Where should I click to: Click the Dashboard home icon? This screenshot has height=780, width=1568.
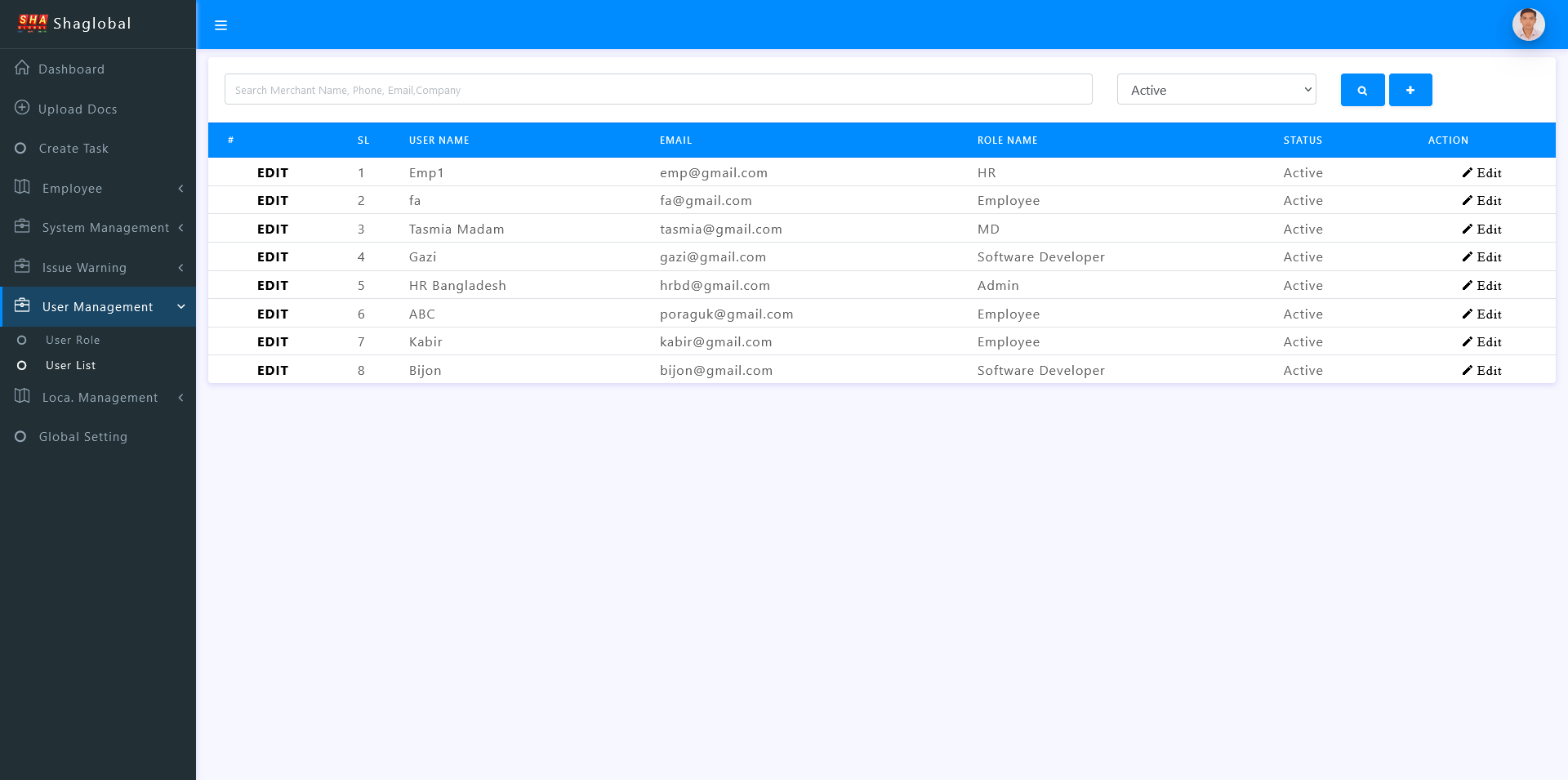pyautogui.click(x=22, y=68)
